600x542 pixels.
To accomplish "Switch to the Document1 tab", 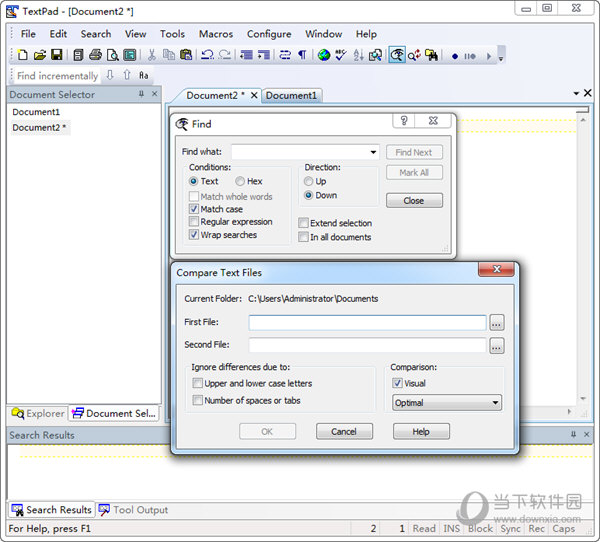I will (x=292, y=96).
